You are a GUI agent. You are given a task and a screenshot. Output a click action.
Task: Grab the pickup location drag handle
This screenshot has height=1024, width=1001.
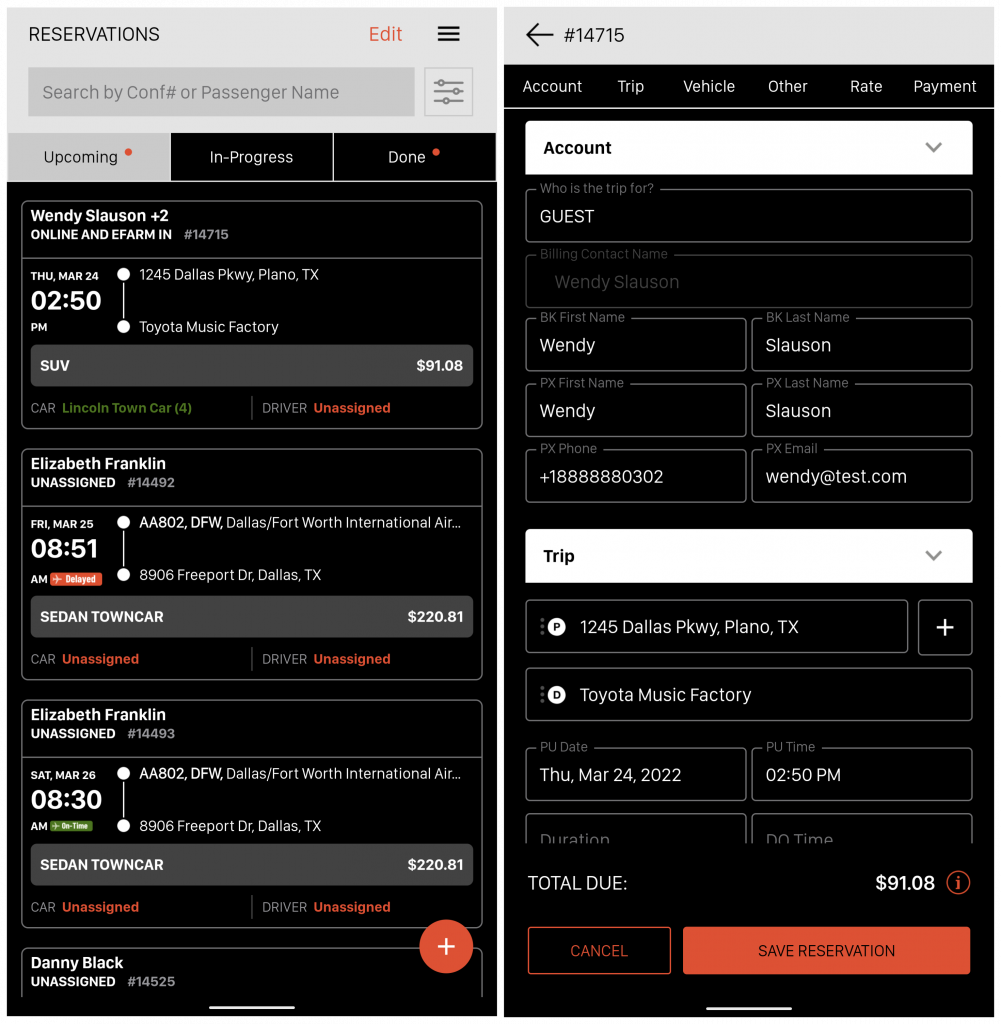543,627
